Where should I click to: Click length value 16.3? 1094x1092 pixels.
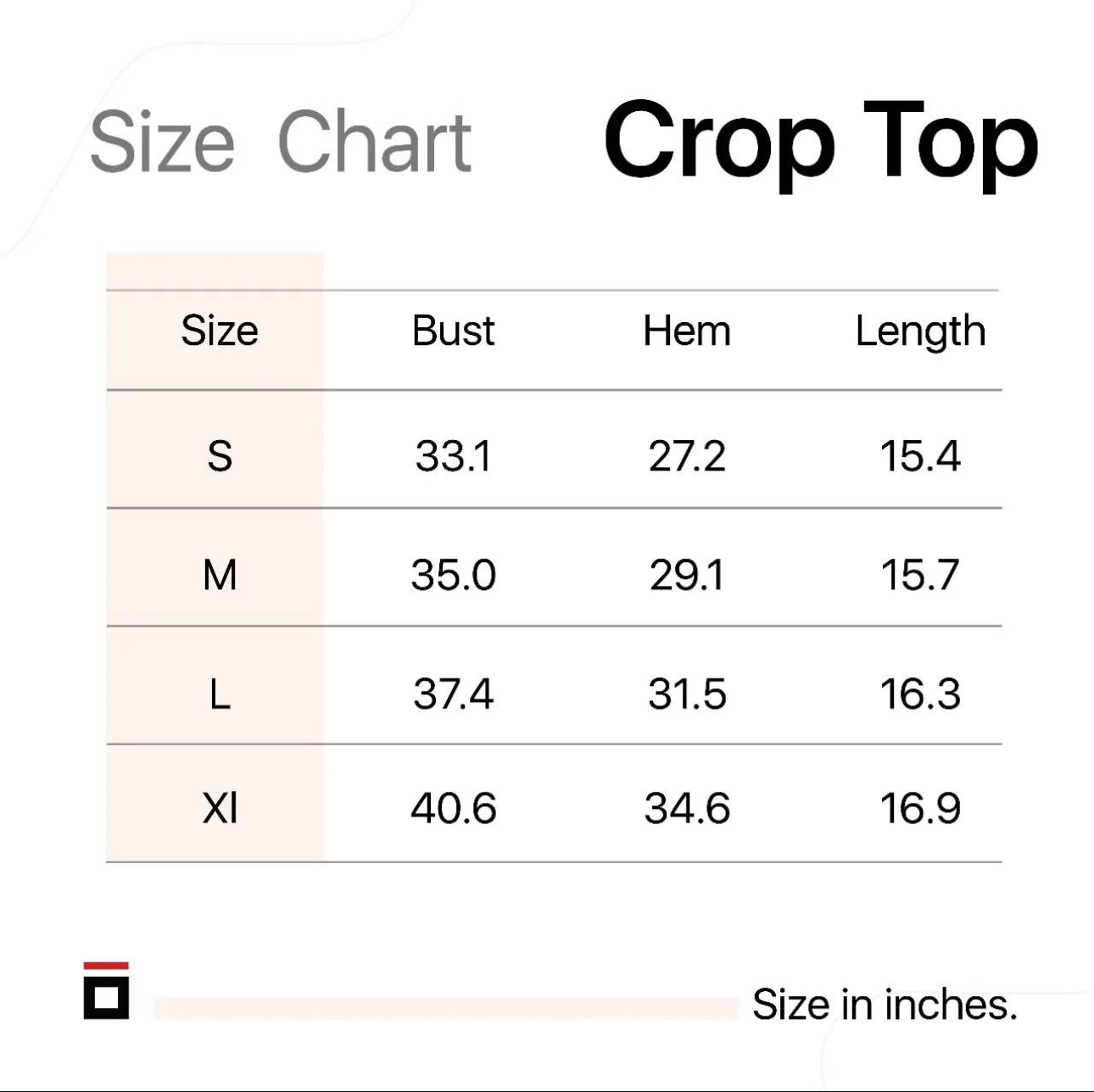tap(920, 694)
